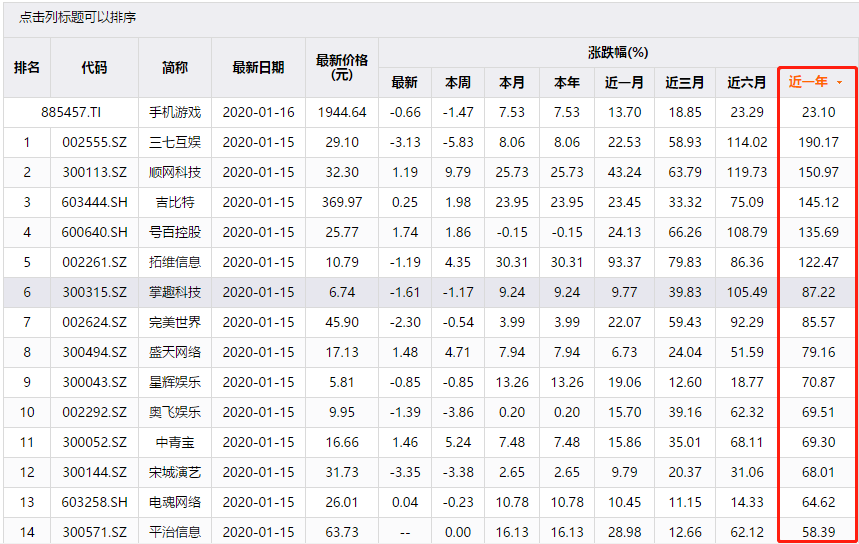Sort by 最新价格(元) column header
The width and height of the screenshot is (859, 544).
click(x=342, y=67)
